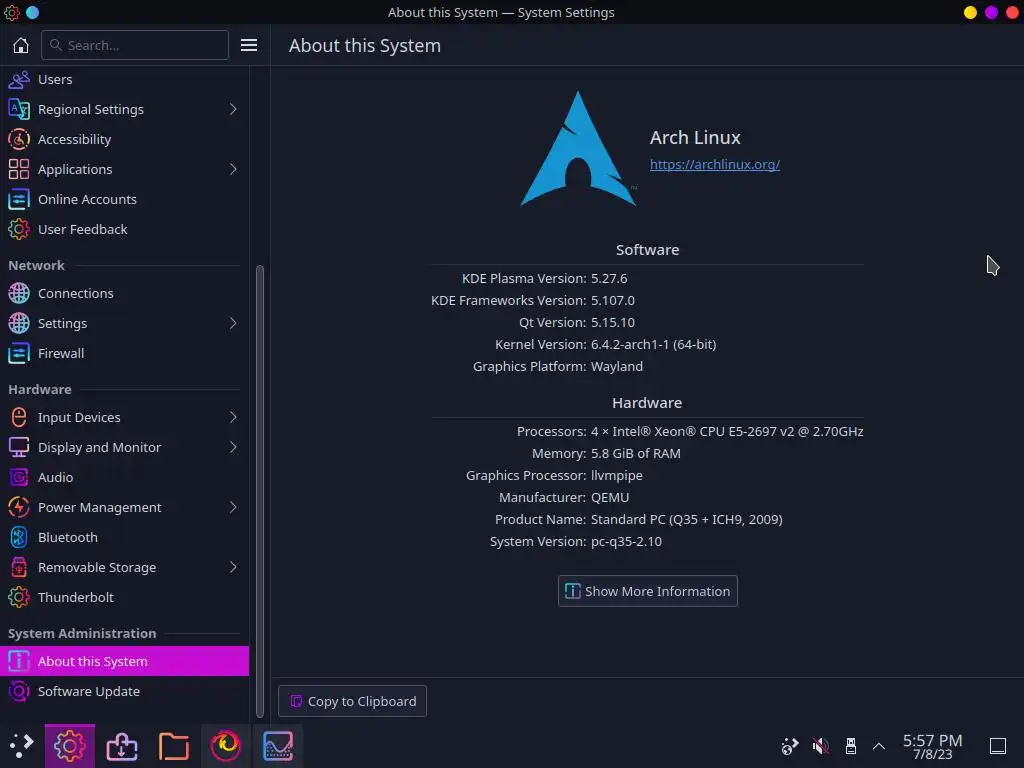The width and height of the screenshot is (1024, 768).
Task: Click the KDE Plasma Version value 5.27.6
Action: coord(609,278)
